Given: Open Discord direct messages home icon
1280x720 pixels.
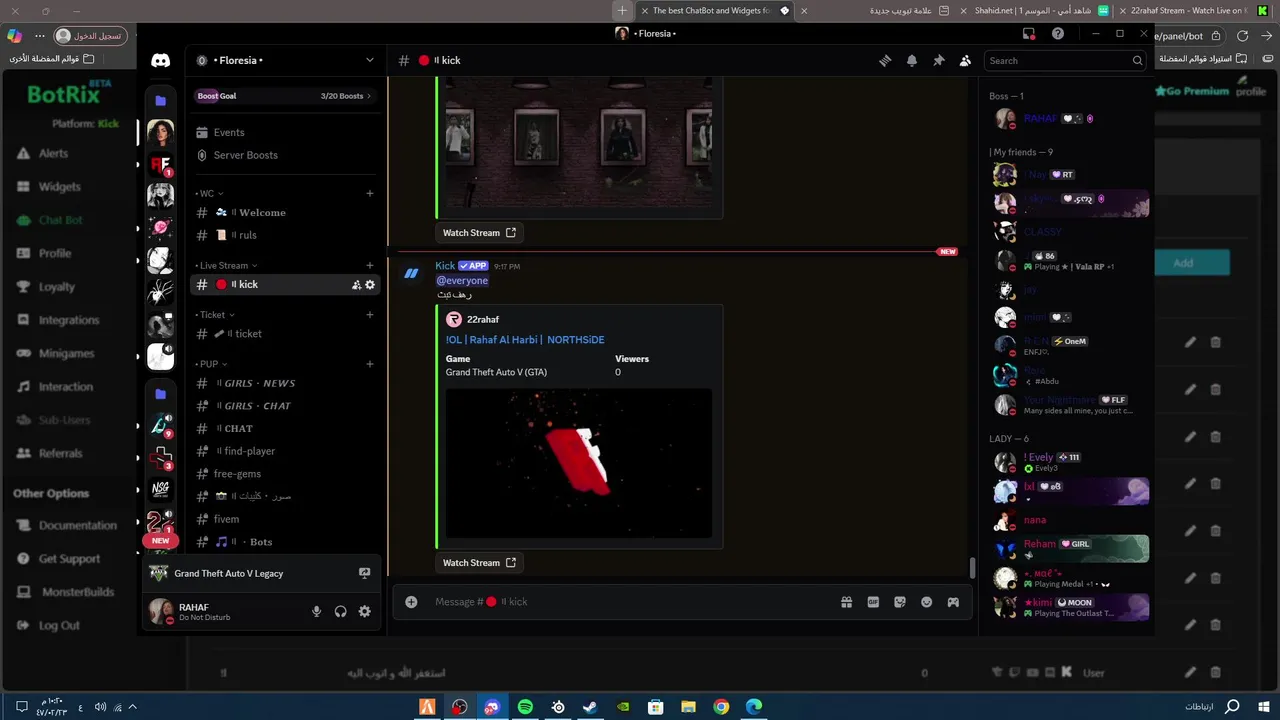Looking at the screenshot, I should click(x=160, y=61).
